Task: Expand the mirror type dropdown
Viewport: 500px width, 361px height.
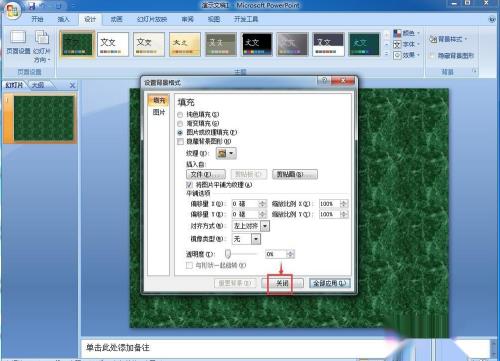Action: (256, 239)
